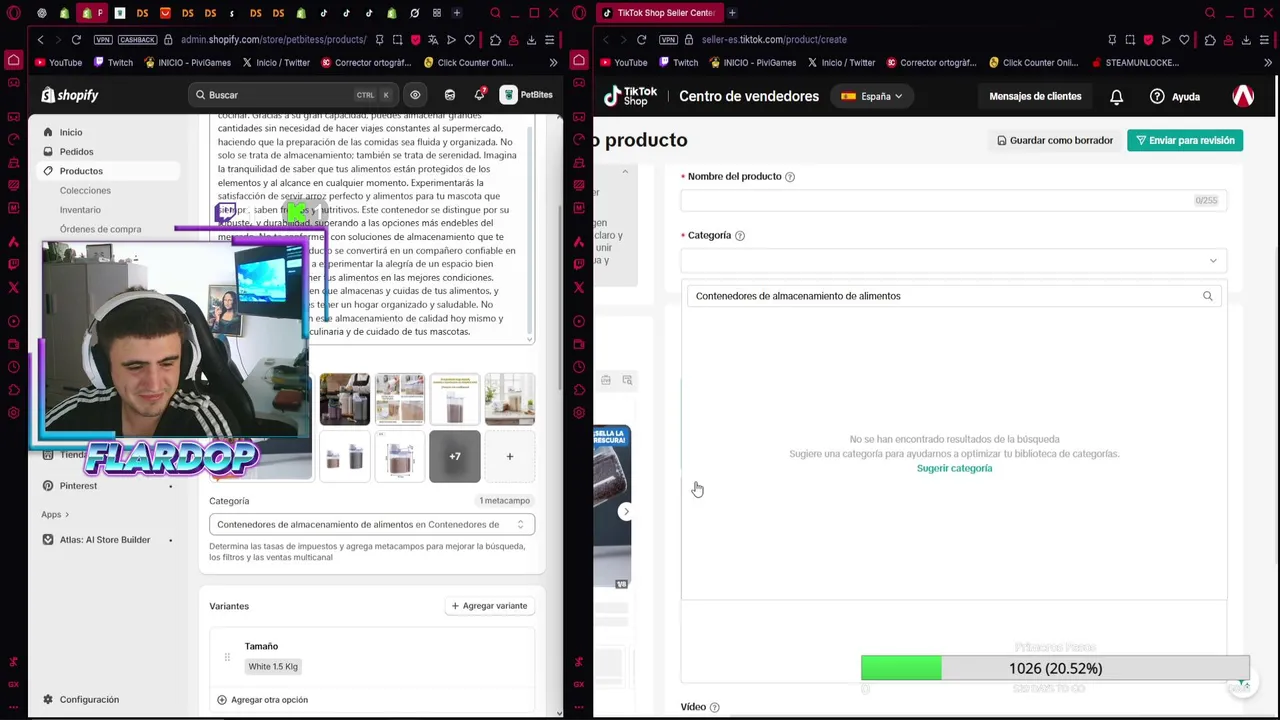This screenshot has height=720, width=1280.
Task: Open the TikTok seller account avatar
Action: tap(1243, 96)
